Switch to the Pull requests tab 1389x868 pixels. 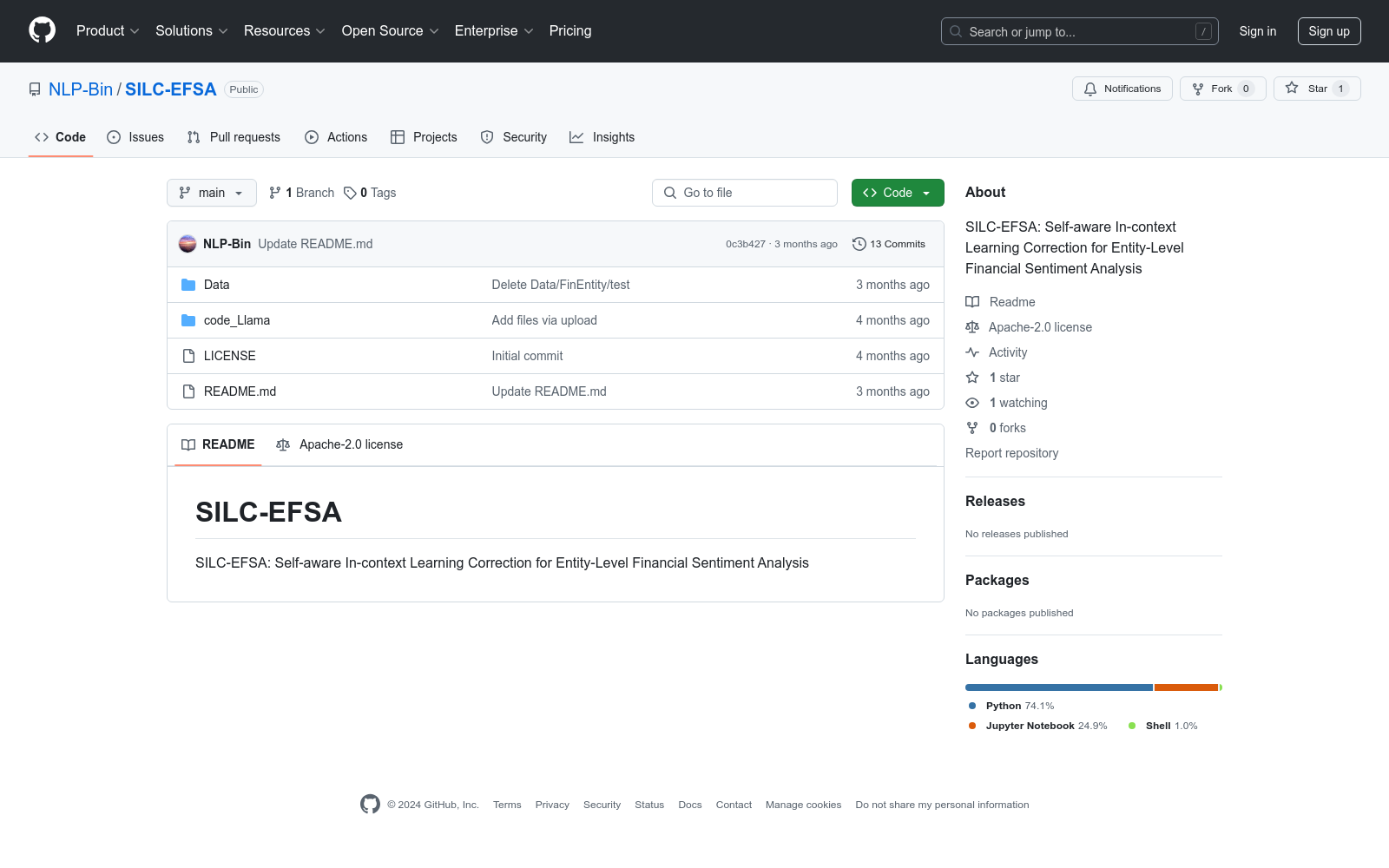(x=234, y=137)
